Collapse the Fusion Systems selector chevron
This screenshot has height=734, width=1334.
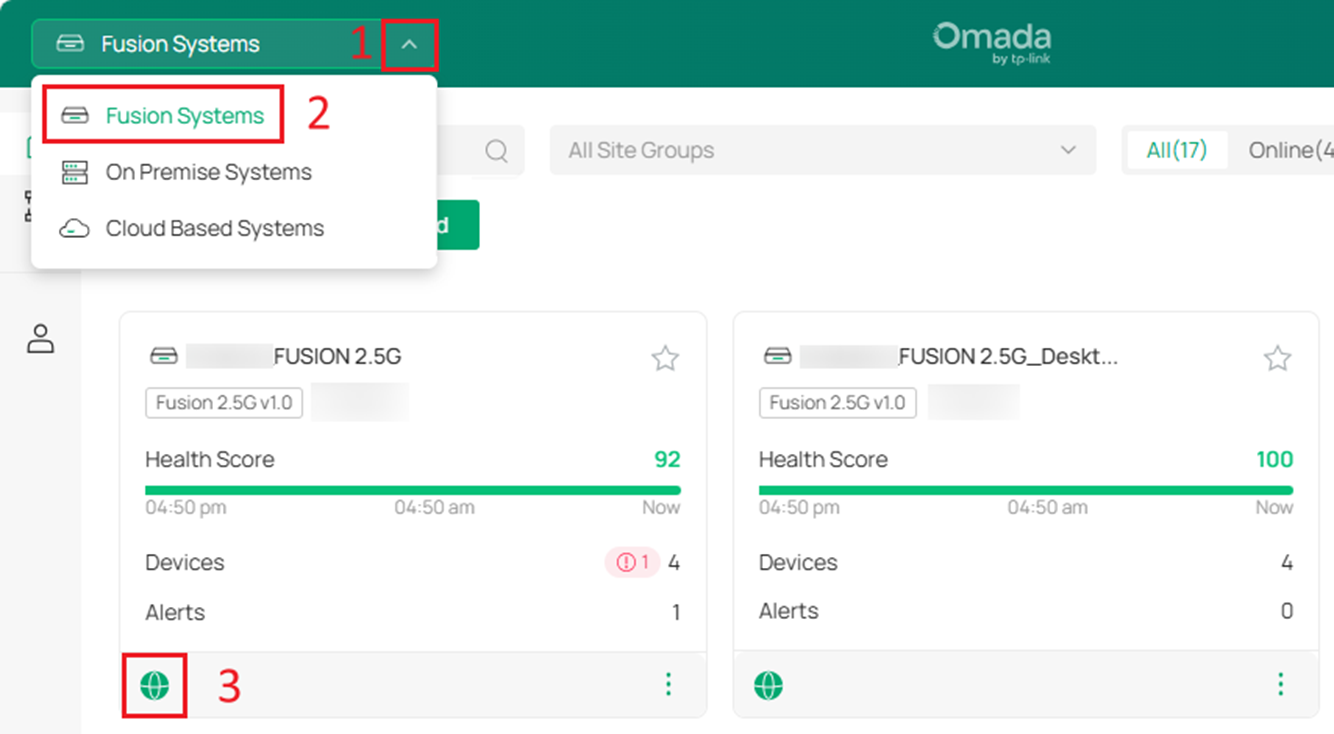(409, 44)
